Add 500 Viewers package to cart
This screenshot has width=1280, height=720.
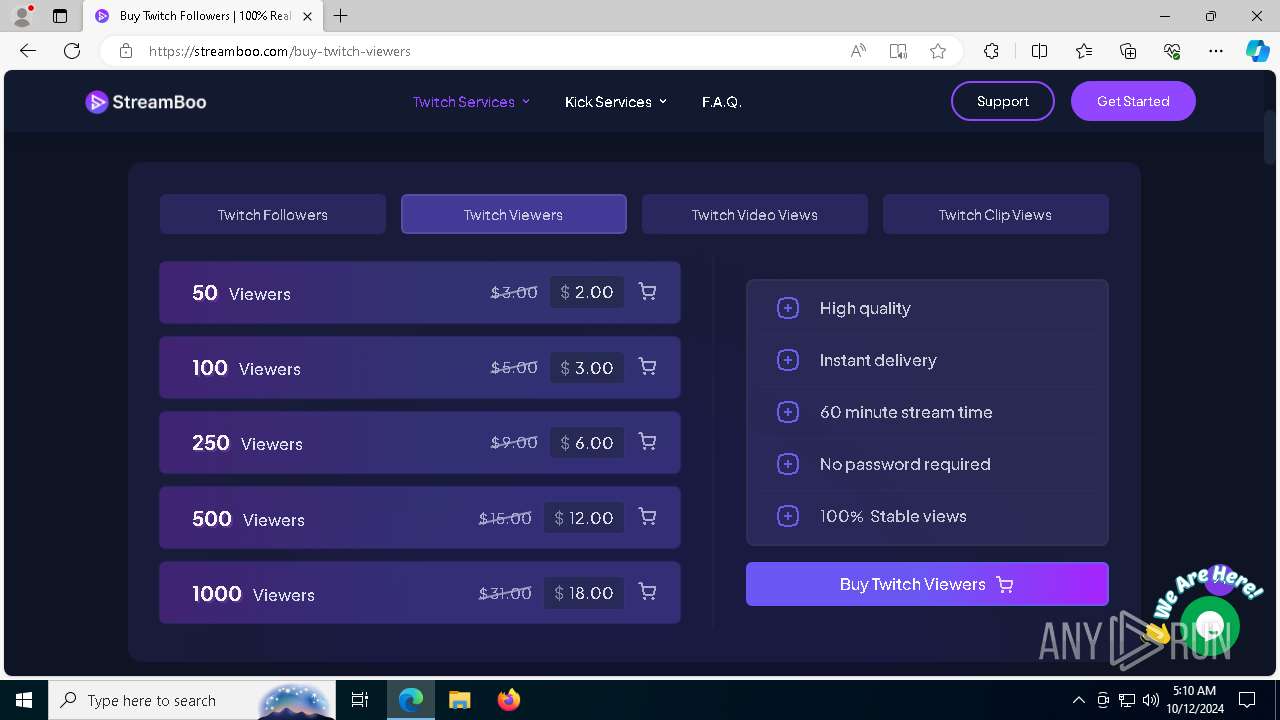click(647, 517)
